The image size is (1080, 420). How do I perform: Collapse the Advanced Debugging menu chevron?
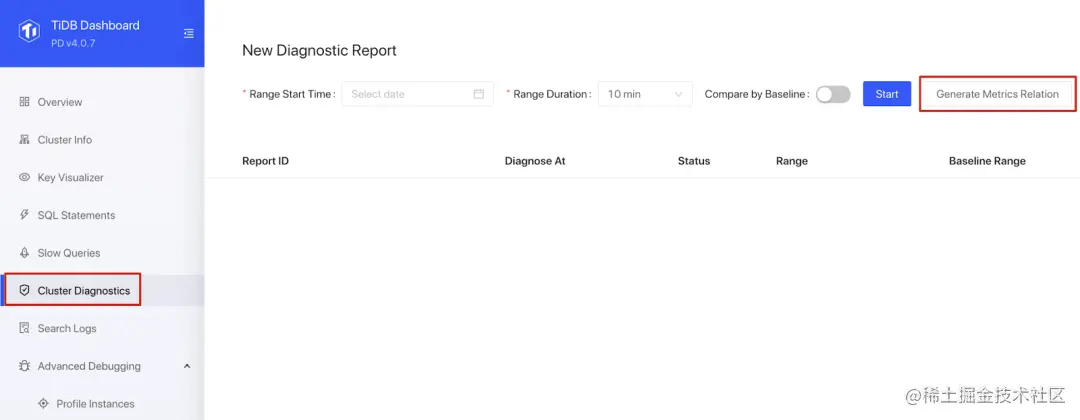click(x=187, y=366)
